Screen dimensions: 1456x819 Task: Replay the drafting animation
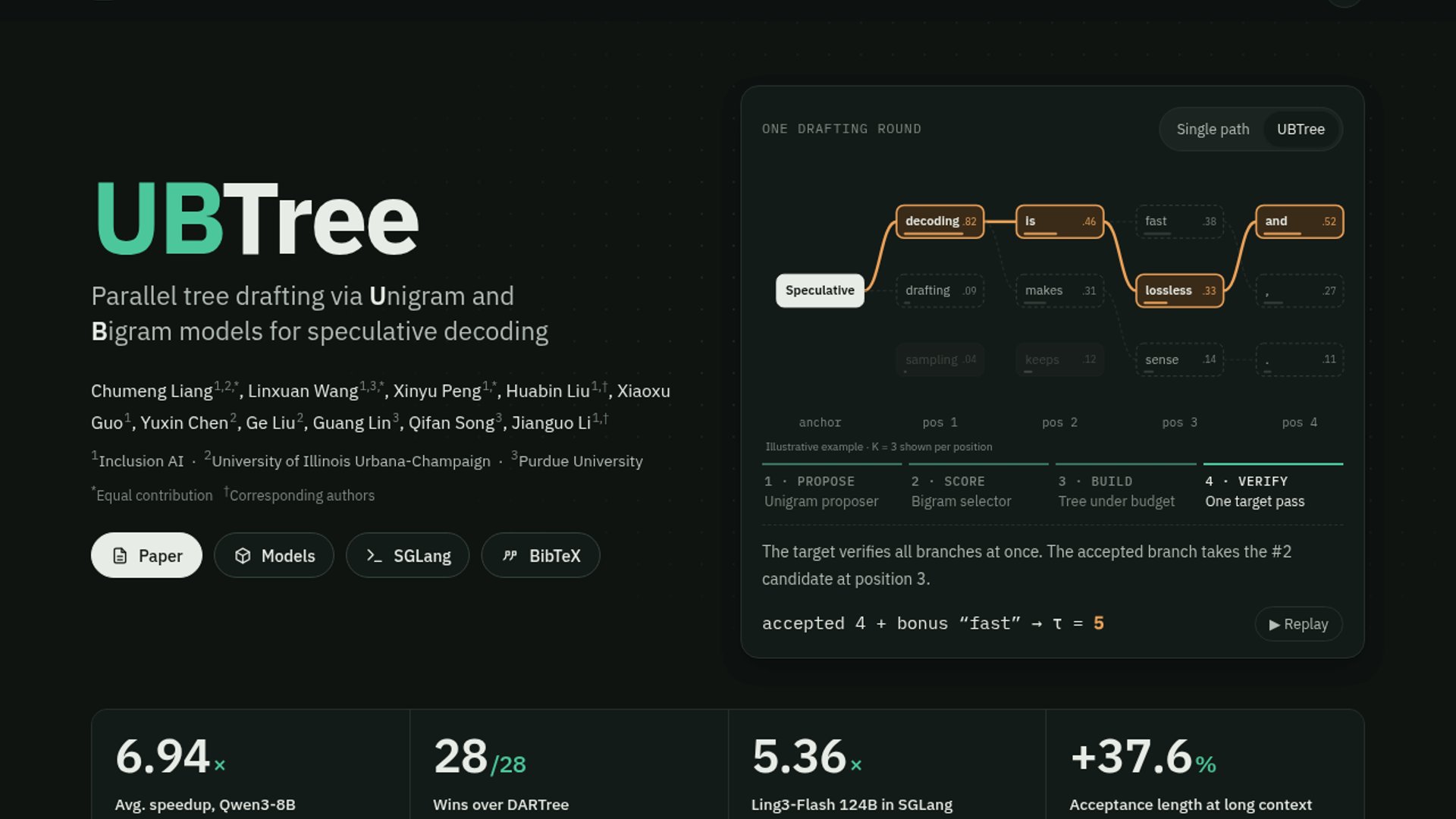(1298, 624)
